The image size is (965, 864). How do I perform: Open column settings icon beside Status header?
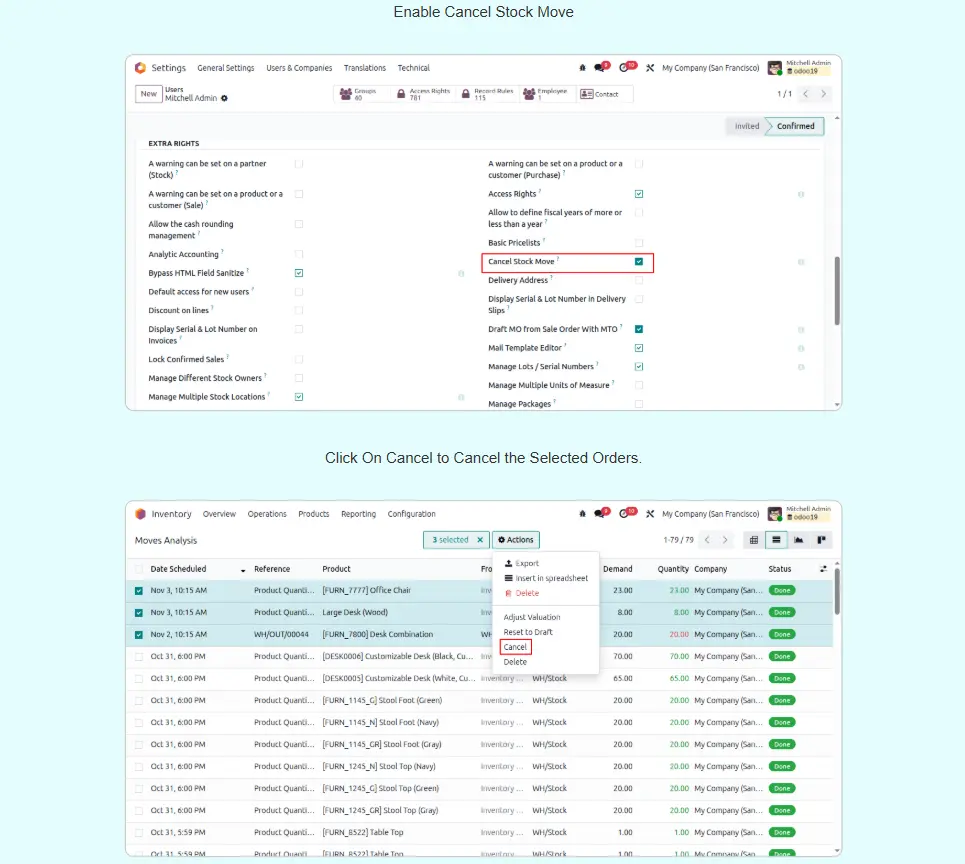823,569
